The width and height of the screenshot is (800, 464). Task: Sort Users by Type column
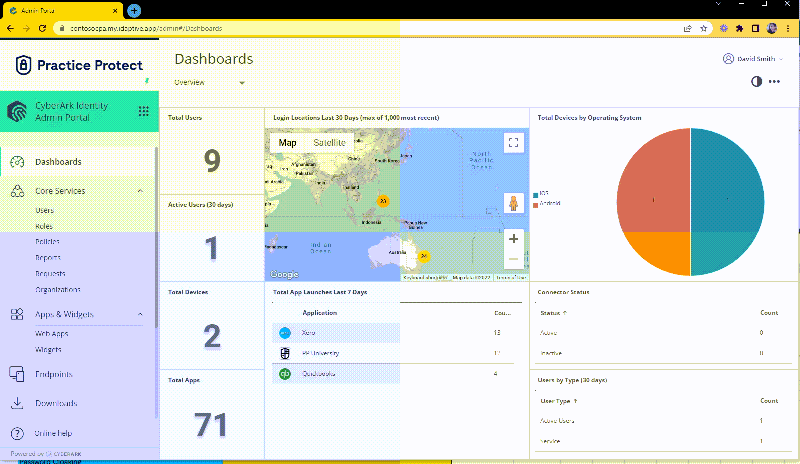click(559, 401)
